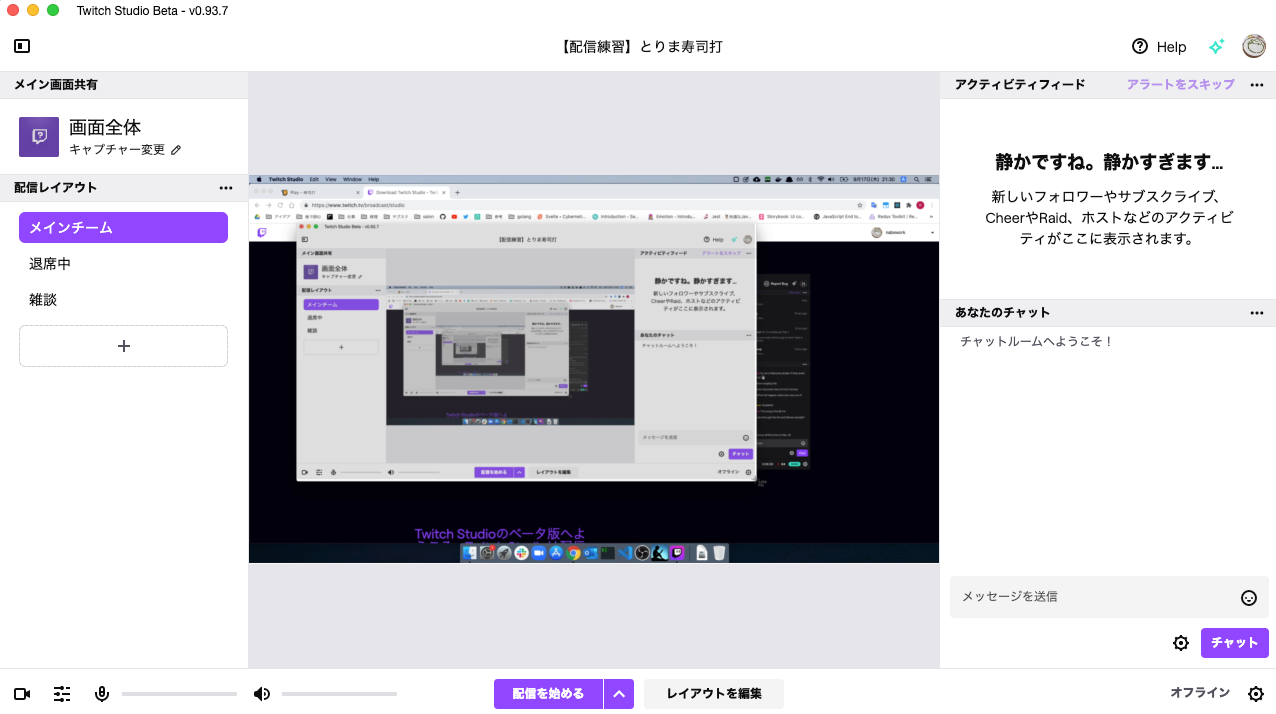The width and height of the screenshot is (1276, 714).
Task: Expand the chevron next to 配信を始める
Action: (x=619, y=694)
